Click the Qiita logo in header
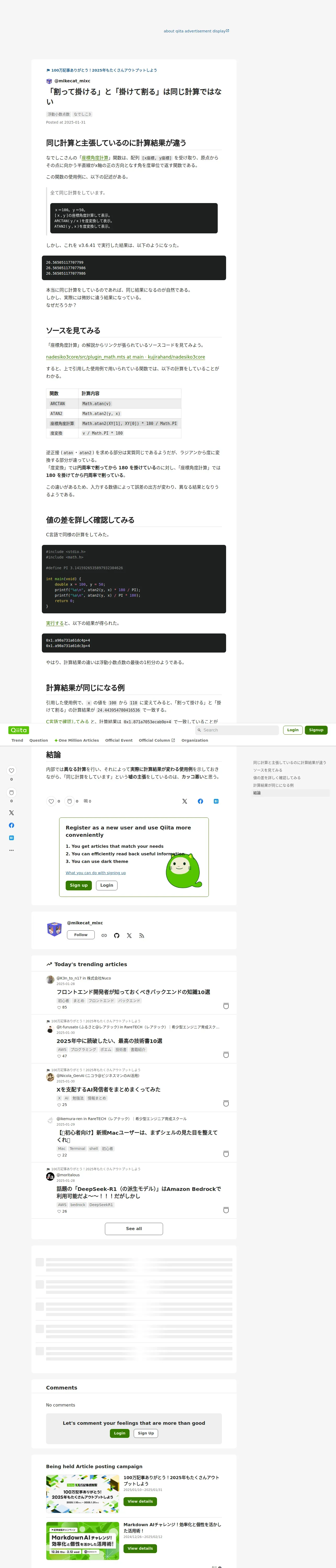Viewport: 336px width, 1568px height. [x=19, y=730]
